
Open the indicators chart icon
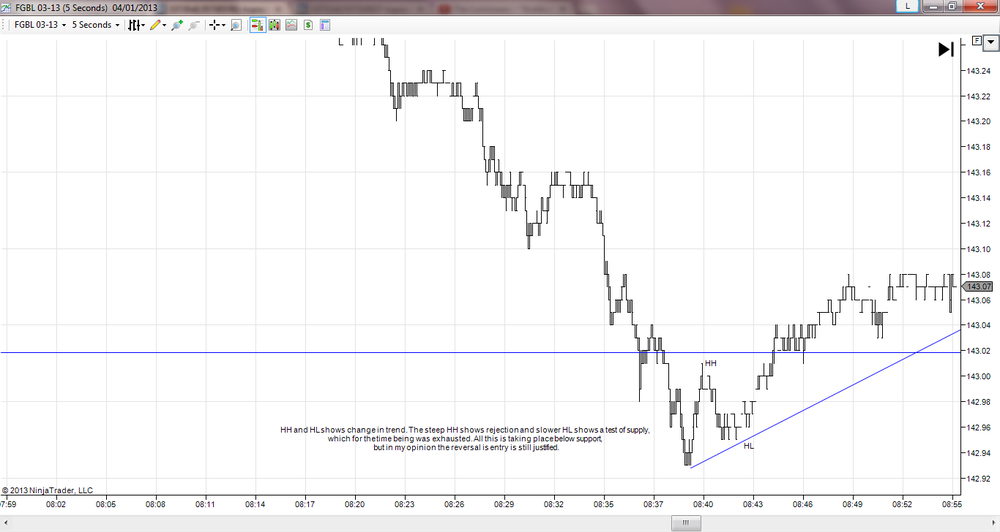coord(291,25)
